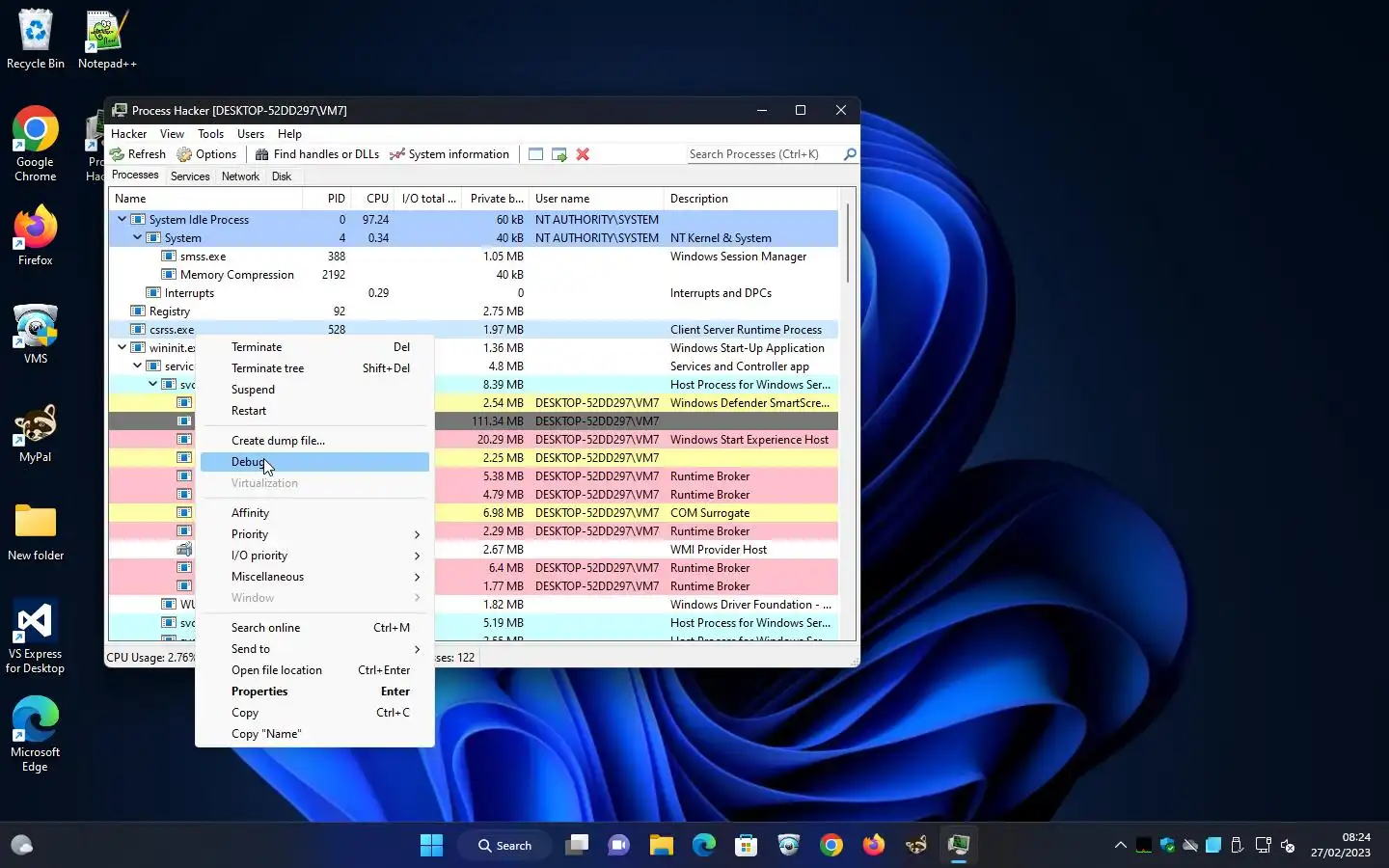
Task: Open Recycle Bin desktop icon
Action: coord(36,40)
